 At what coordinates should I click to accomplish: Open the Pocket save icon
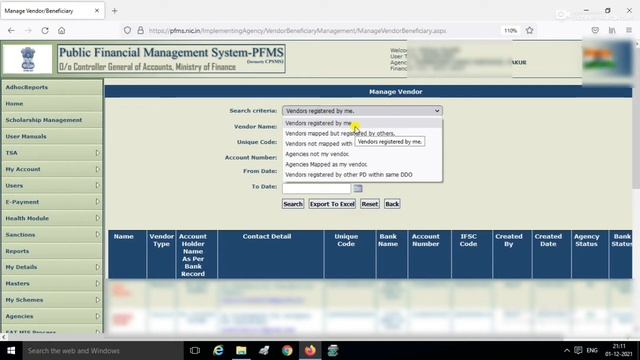(x=595, y=31)
